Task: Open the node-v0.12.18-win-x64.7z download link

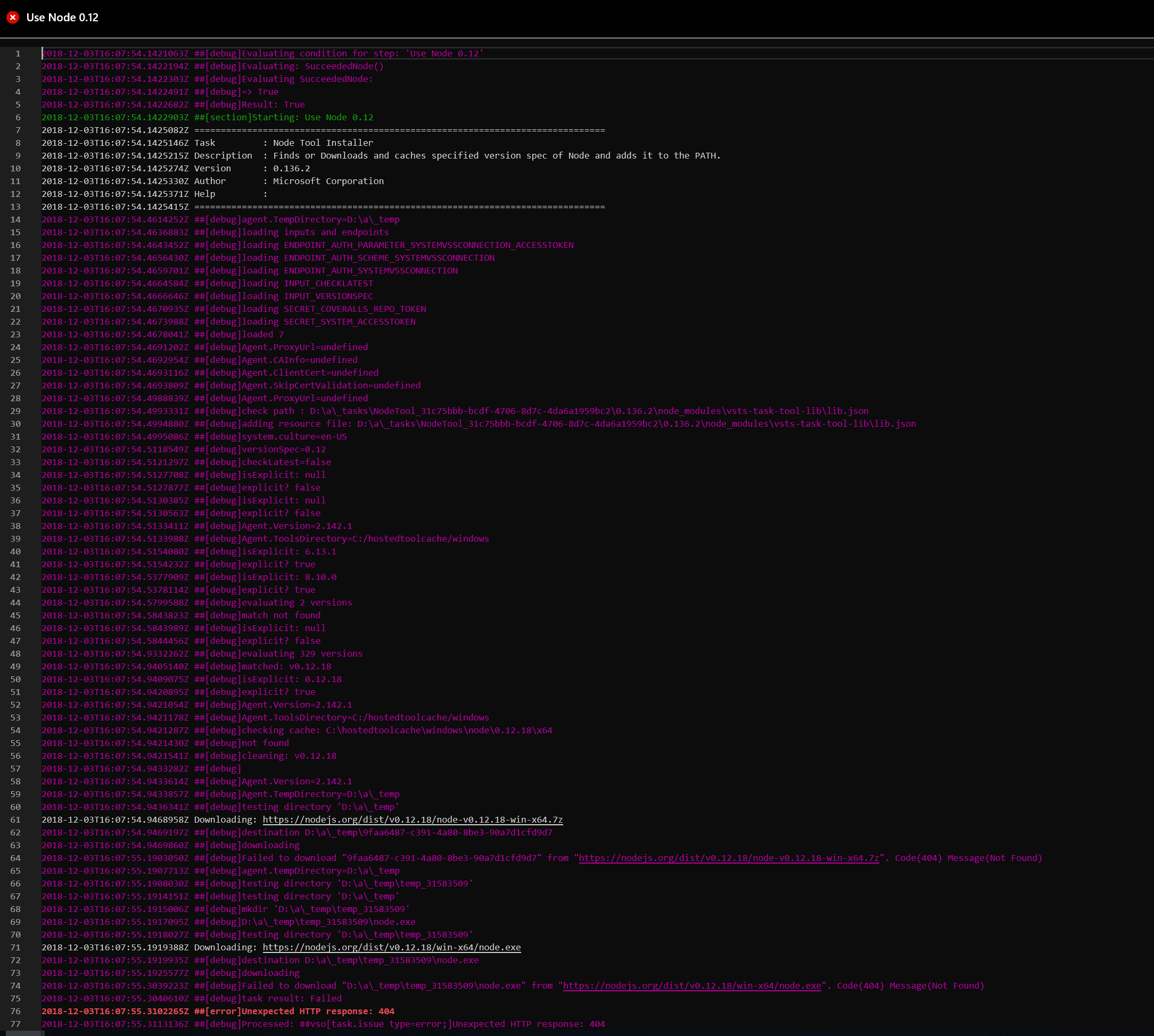Action: click(x=411, y=819)
